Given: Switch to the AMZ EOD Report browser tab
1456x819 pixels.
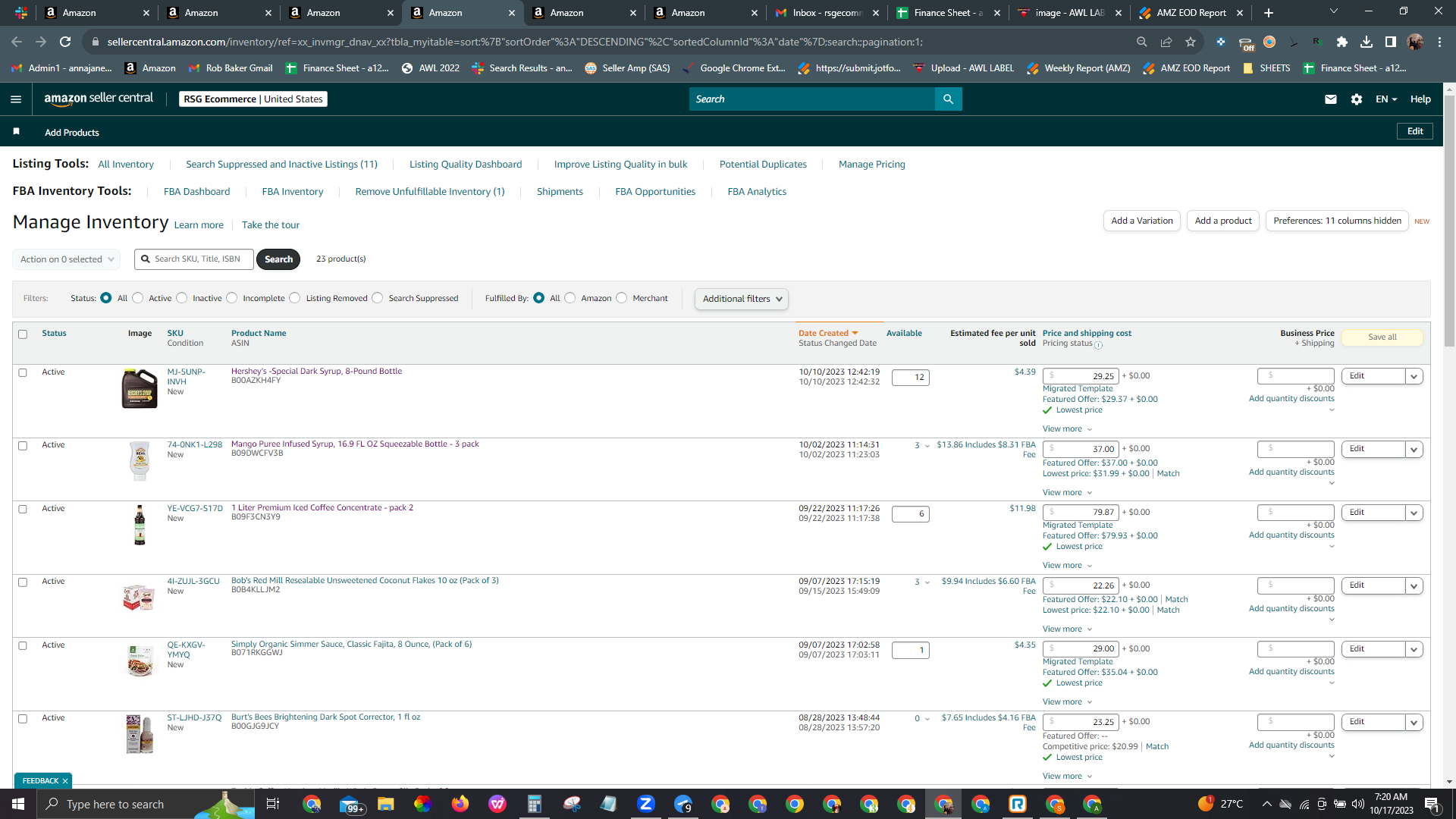Looking at the screenshot, I should point(1191,13).
